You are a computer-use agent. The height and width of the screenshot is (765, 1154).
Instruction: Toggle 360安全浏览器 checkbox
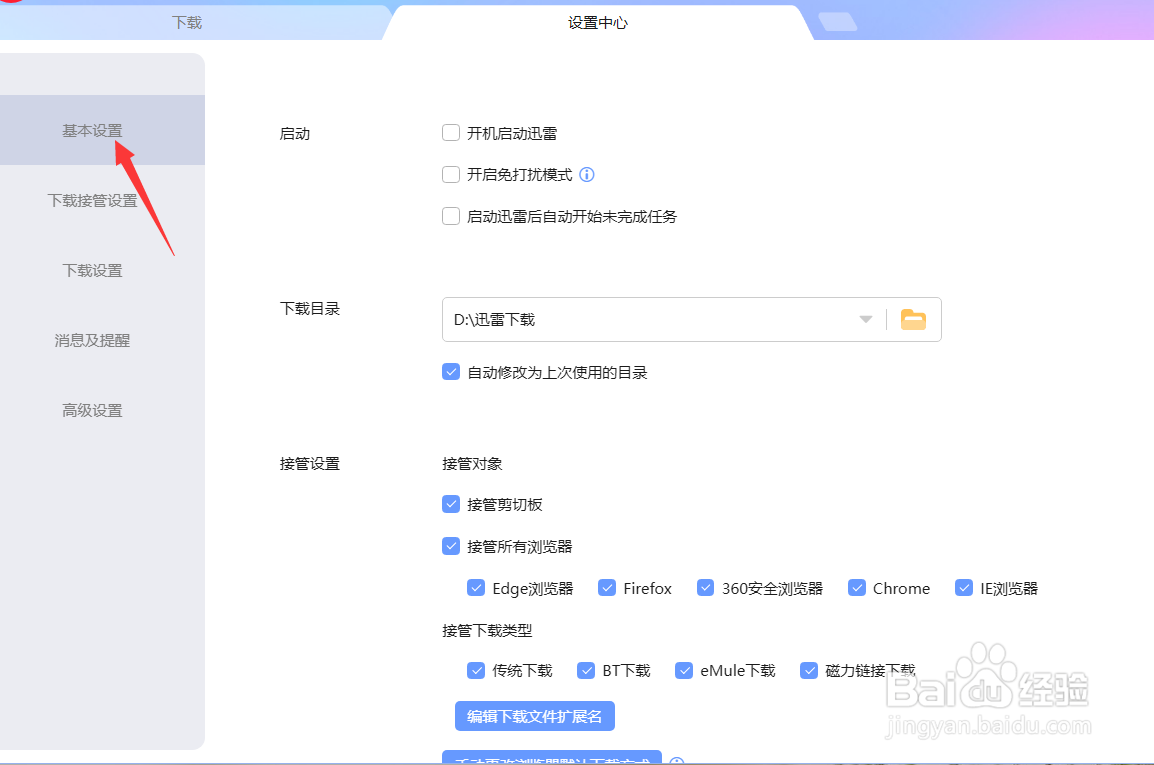(706, 588)
